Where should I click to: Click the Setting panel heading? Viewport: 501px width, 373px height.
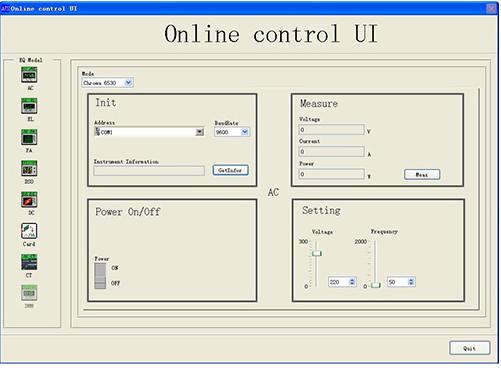321,211
